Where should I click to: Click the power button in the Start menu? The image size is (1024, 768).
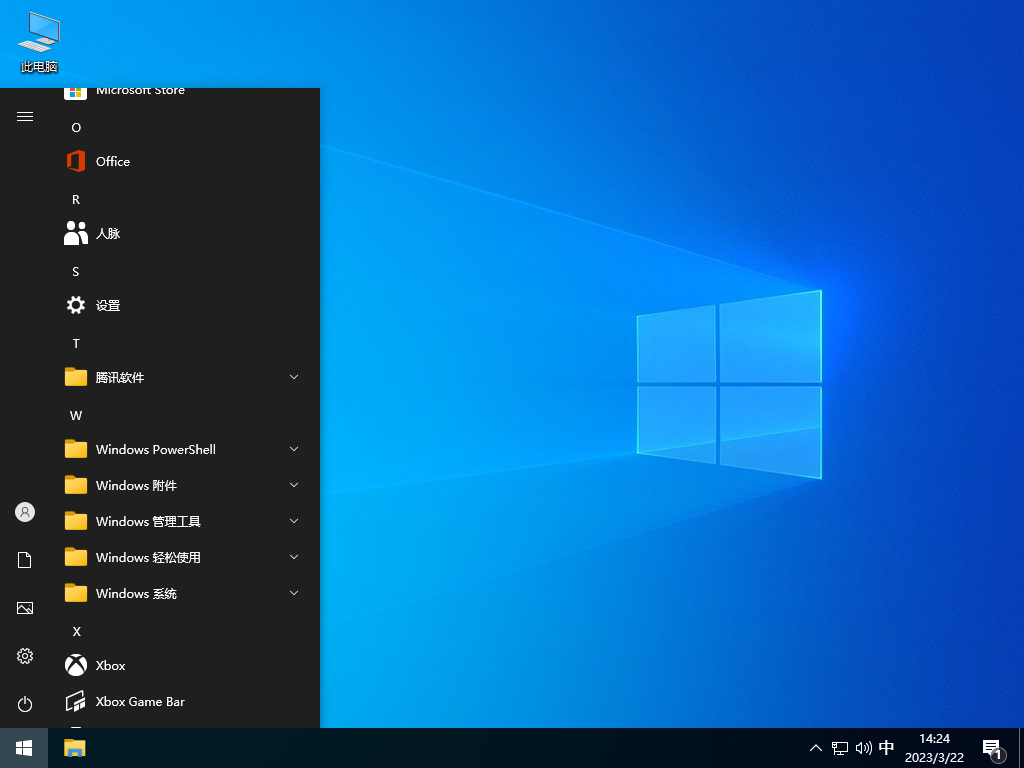(24, 703)
